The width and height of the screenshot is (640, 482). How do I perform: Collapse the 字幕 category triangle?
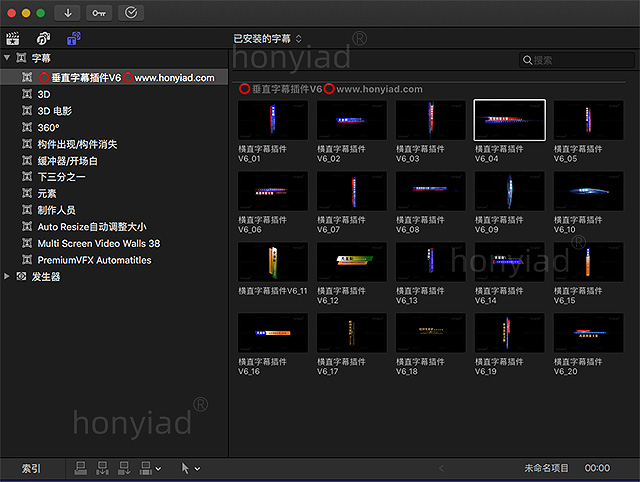pos(7,58)
